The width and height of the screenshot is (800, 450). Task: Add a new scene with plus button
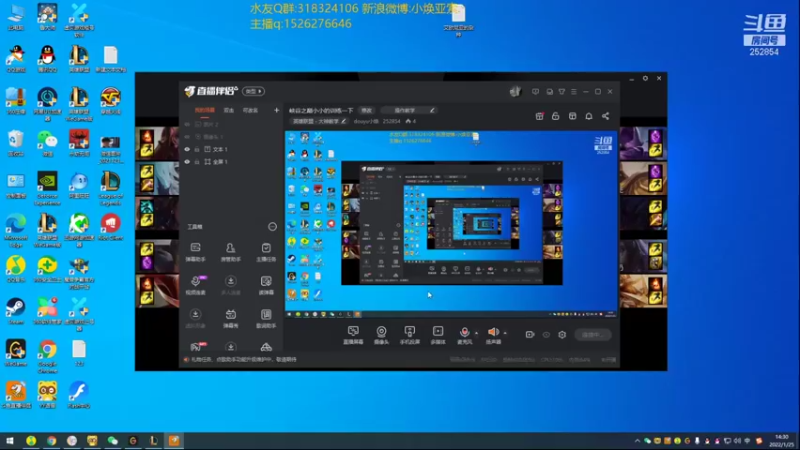click(276, 110)
